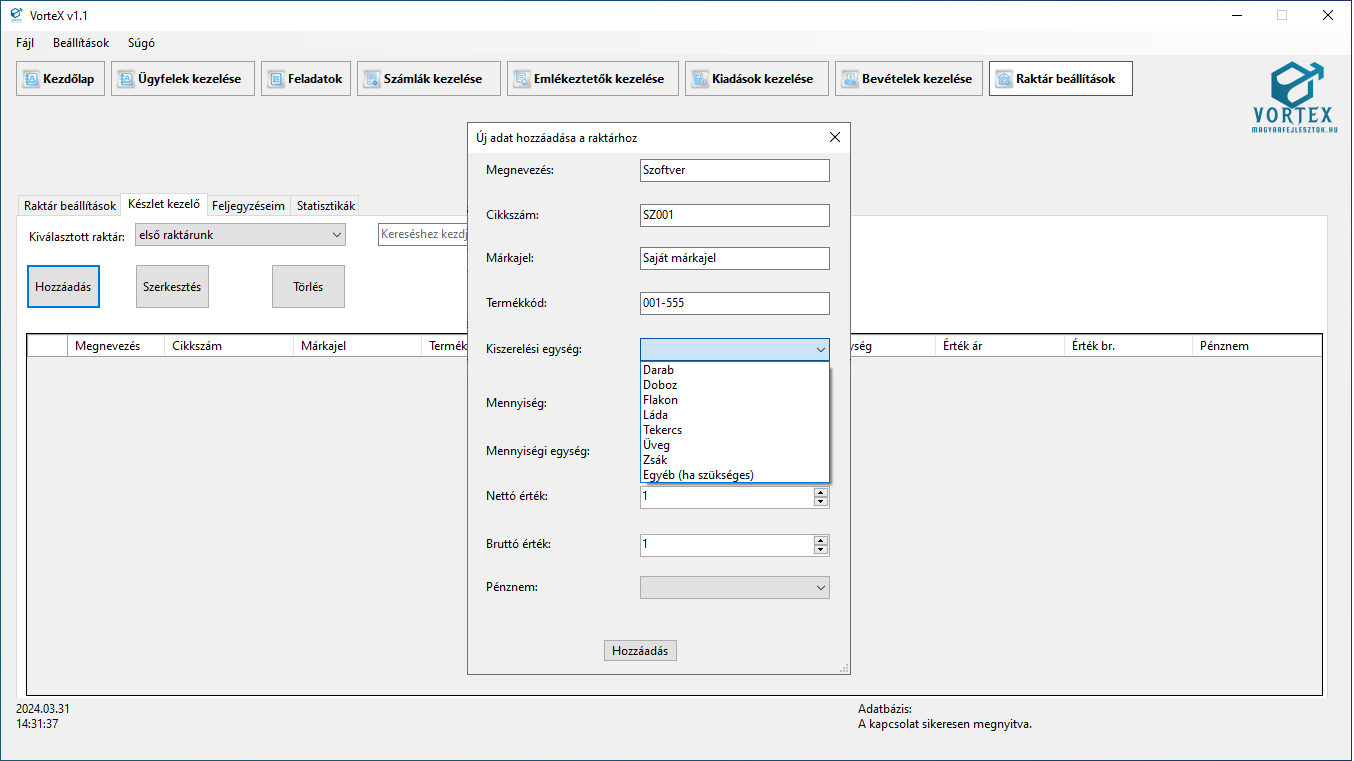The image size is (1354, 761).
Task: Click the Kezdőlap toolbar icon
Action: (x=31, y=79)
